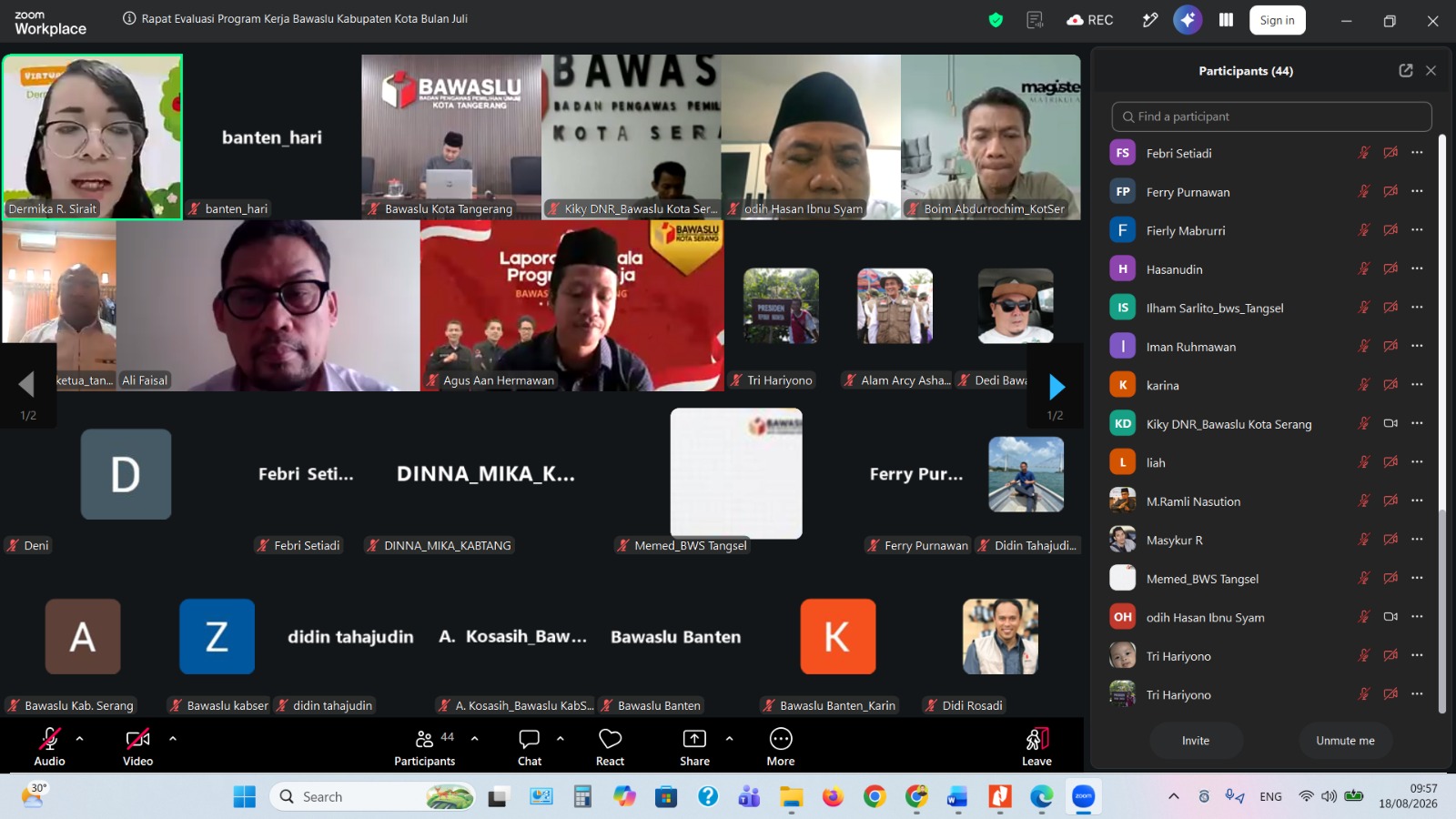
Task: Open Chat from the meeting toolbar
Action: 530,747
